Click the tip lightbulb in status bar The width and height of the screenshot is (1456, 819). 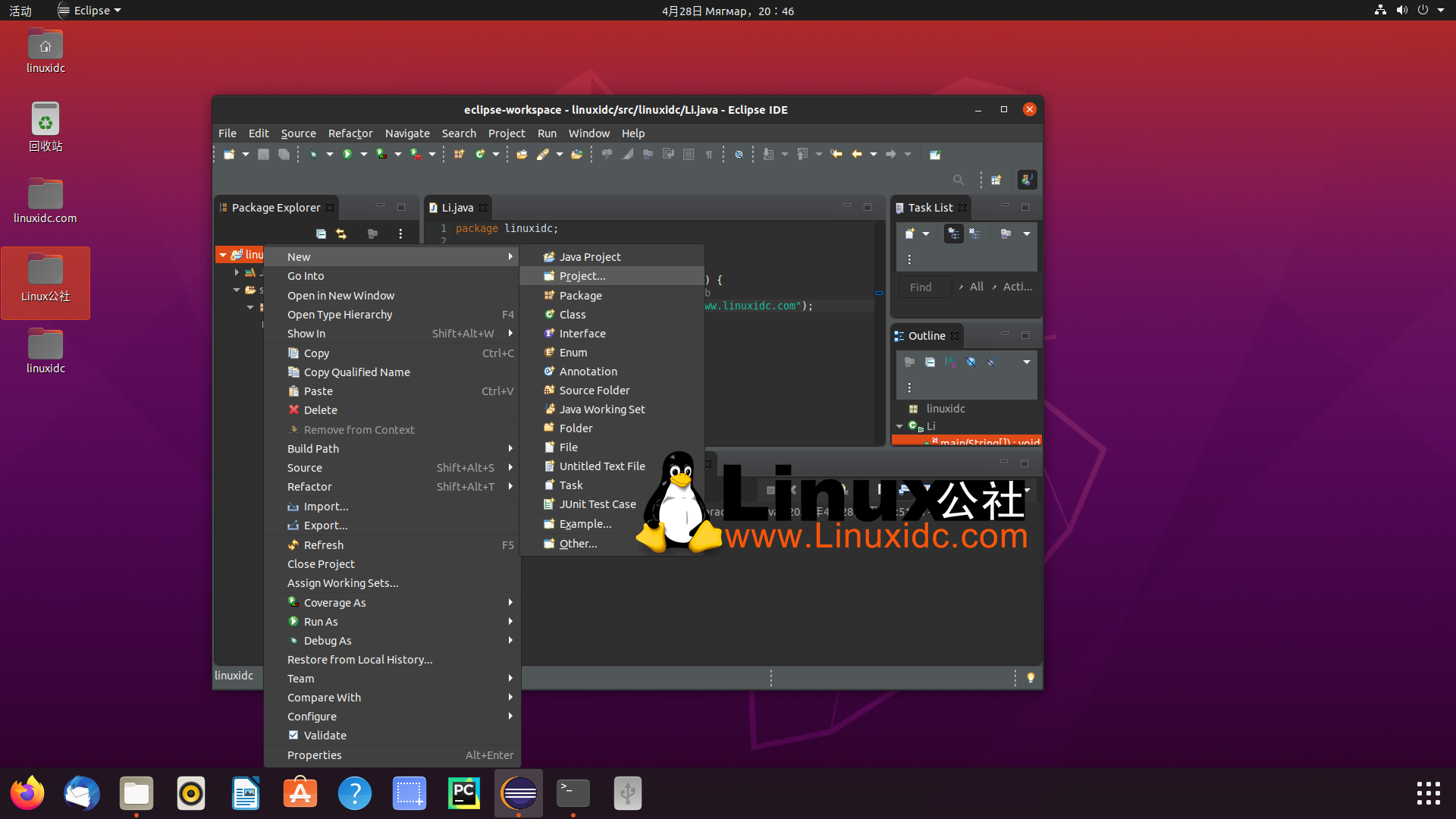[x=1031, y=677]
